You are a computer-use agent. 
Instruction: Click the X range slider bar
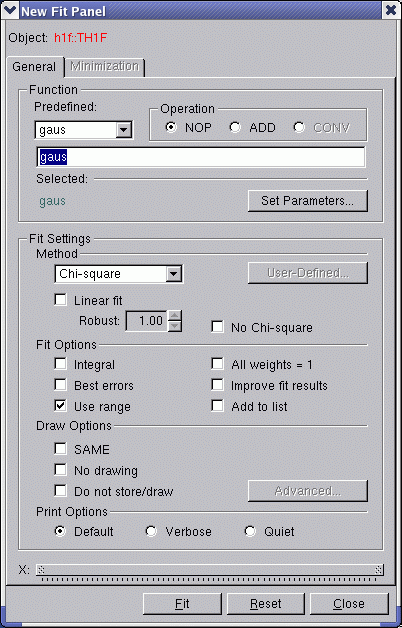(x=209, y=569)
